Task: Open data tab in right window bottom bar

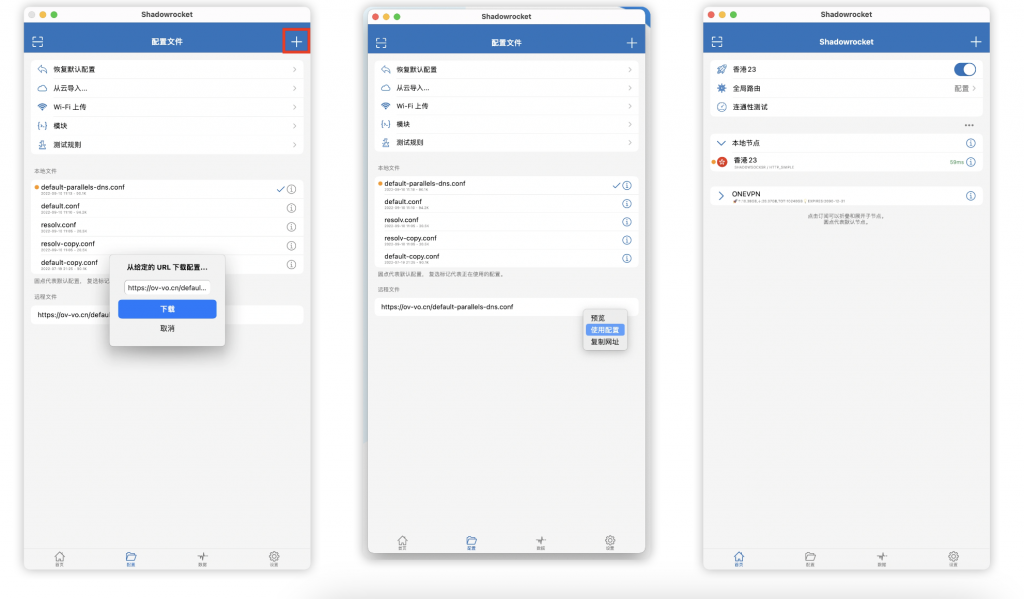Action: click(882, 559)
